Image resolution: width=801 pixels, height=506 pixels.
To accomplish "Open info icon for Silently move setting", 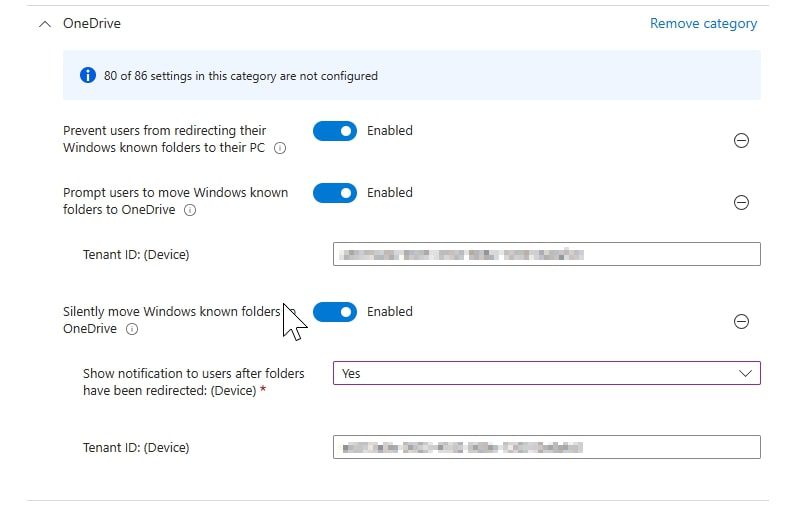I will click(132, 329).
